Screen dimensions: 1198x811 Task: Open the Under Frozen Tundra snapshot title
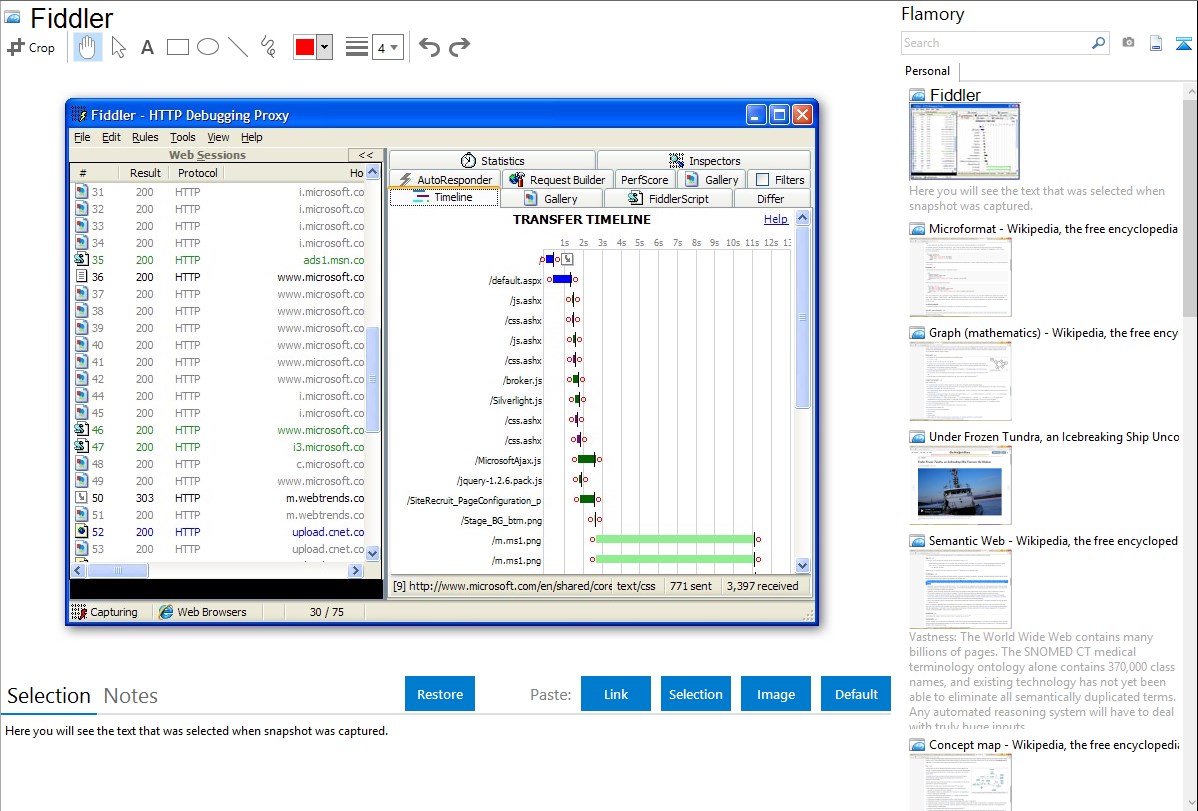click(1054, 437)
